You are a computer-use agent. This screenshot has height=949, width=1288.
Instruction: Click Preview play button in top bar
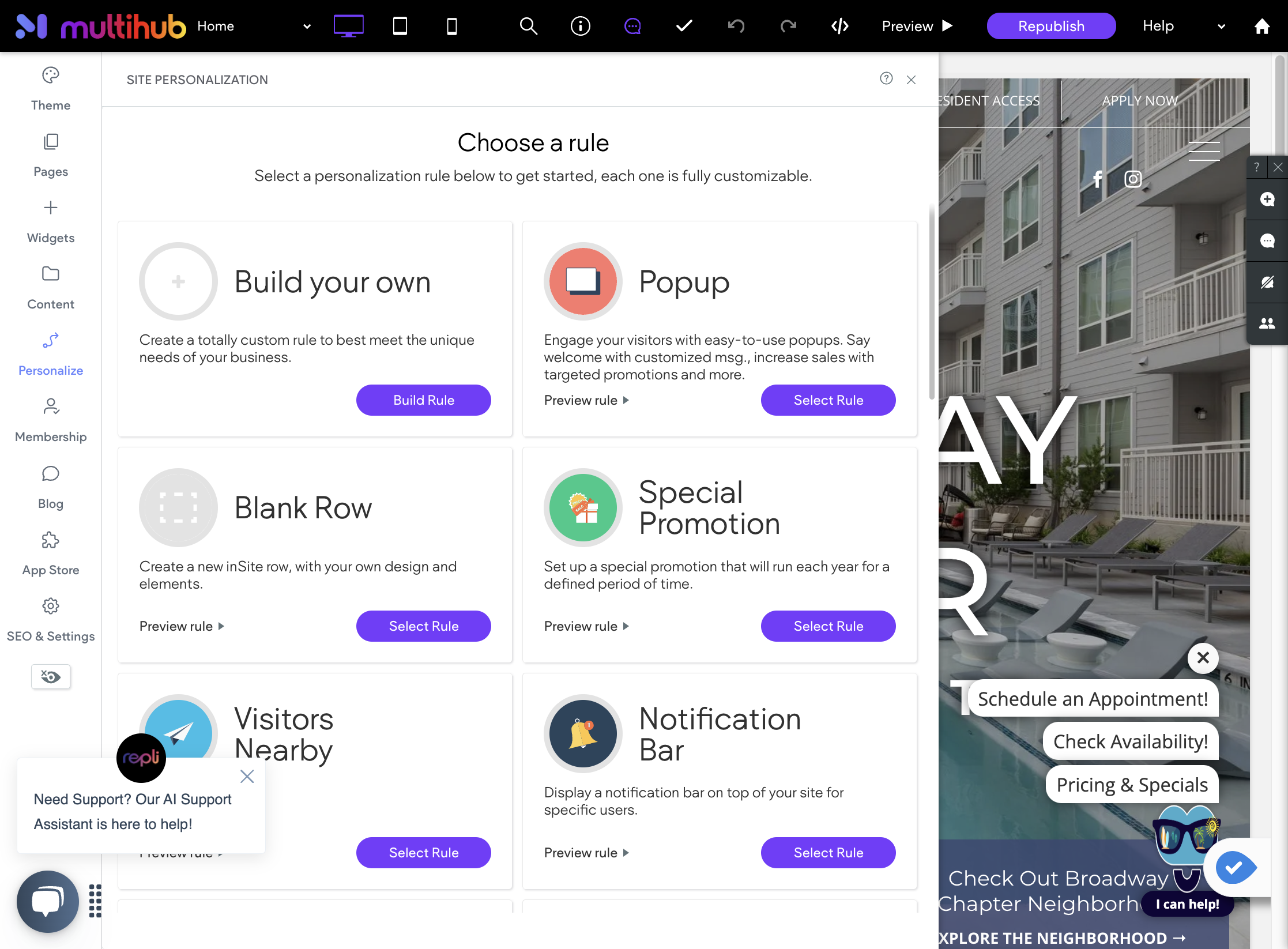coord(917,26)
